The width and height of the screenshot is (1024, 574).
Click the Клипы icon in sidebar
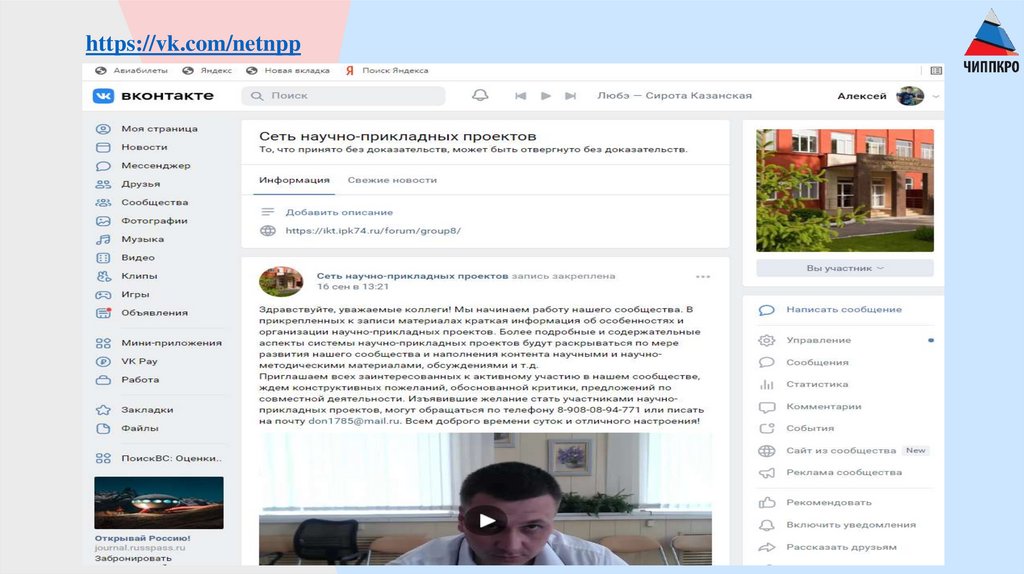click(x=103, y=276)
